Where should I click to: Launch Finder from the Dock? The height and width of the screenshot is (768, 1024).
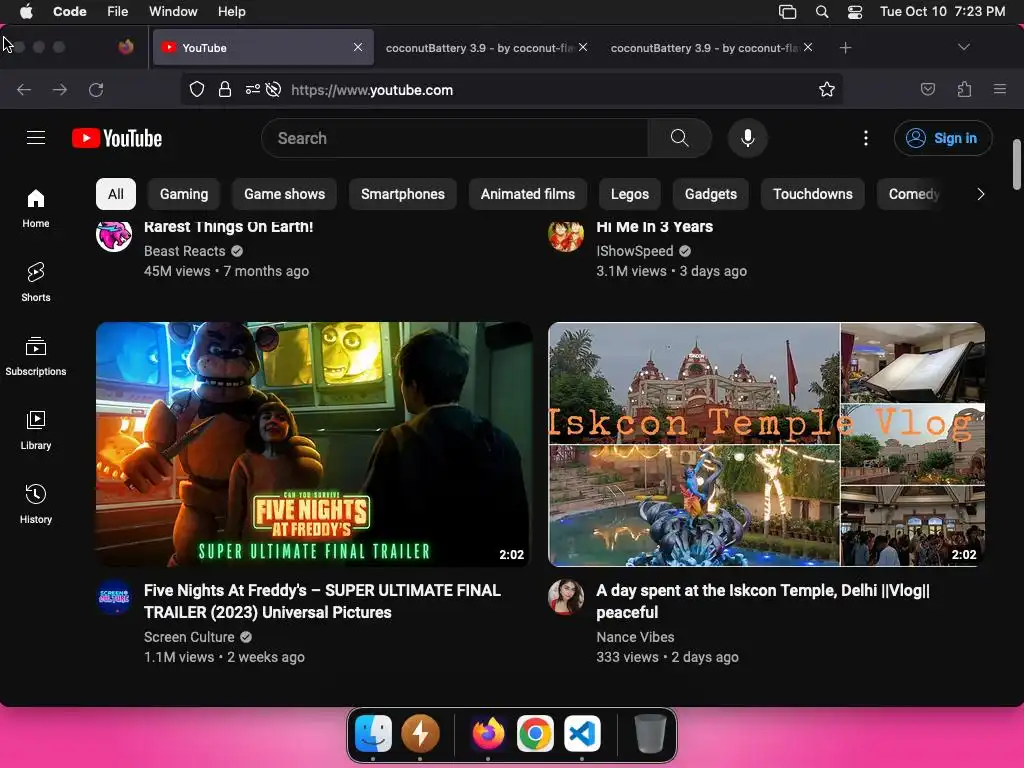point(373,733)
